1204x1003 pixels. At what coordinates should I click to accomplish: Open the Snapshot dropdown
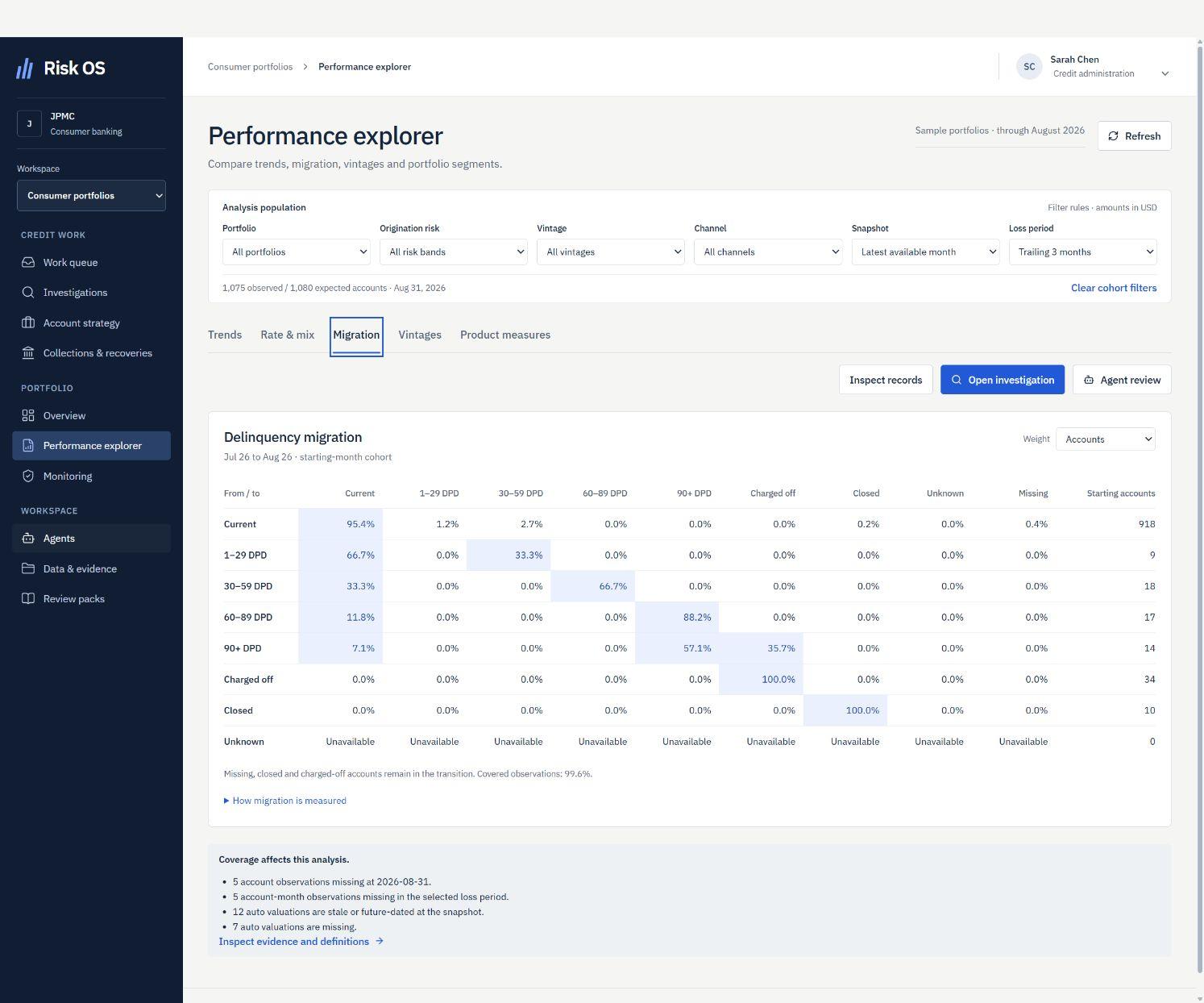click(x=925, y=252)
